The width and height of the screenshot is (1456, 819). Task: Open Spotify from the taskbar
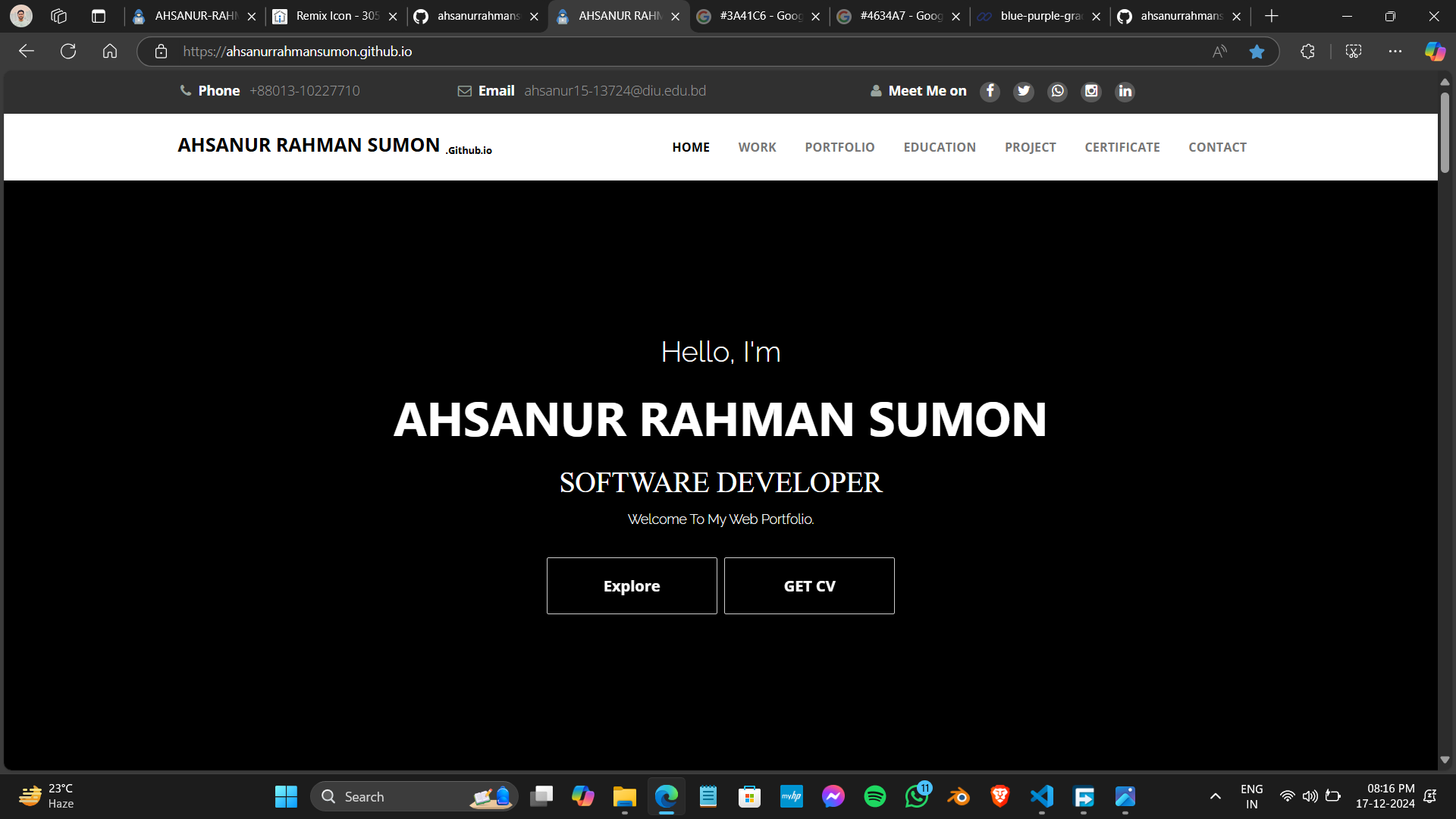click(x=875, y=796)
